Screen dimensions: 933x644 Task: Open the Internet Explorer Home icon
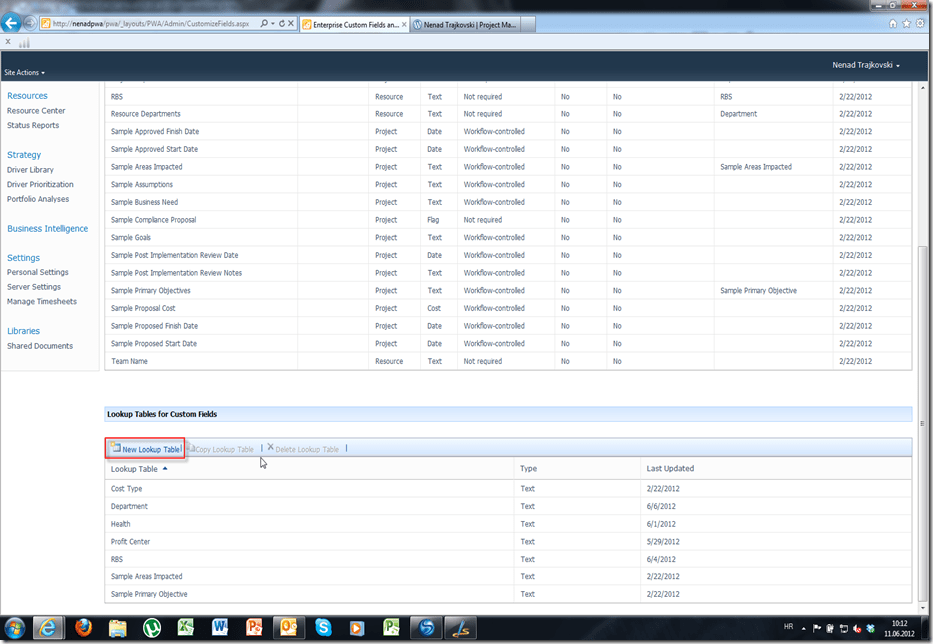click(892, 22)
